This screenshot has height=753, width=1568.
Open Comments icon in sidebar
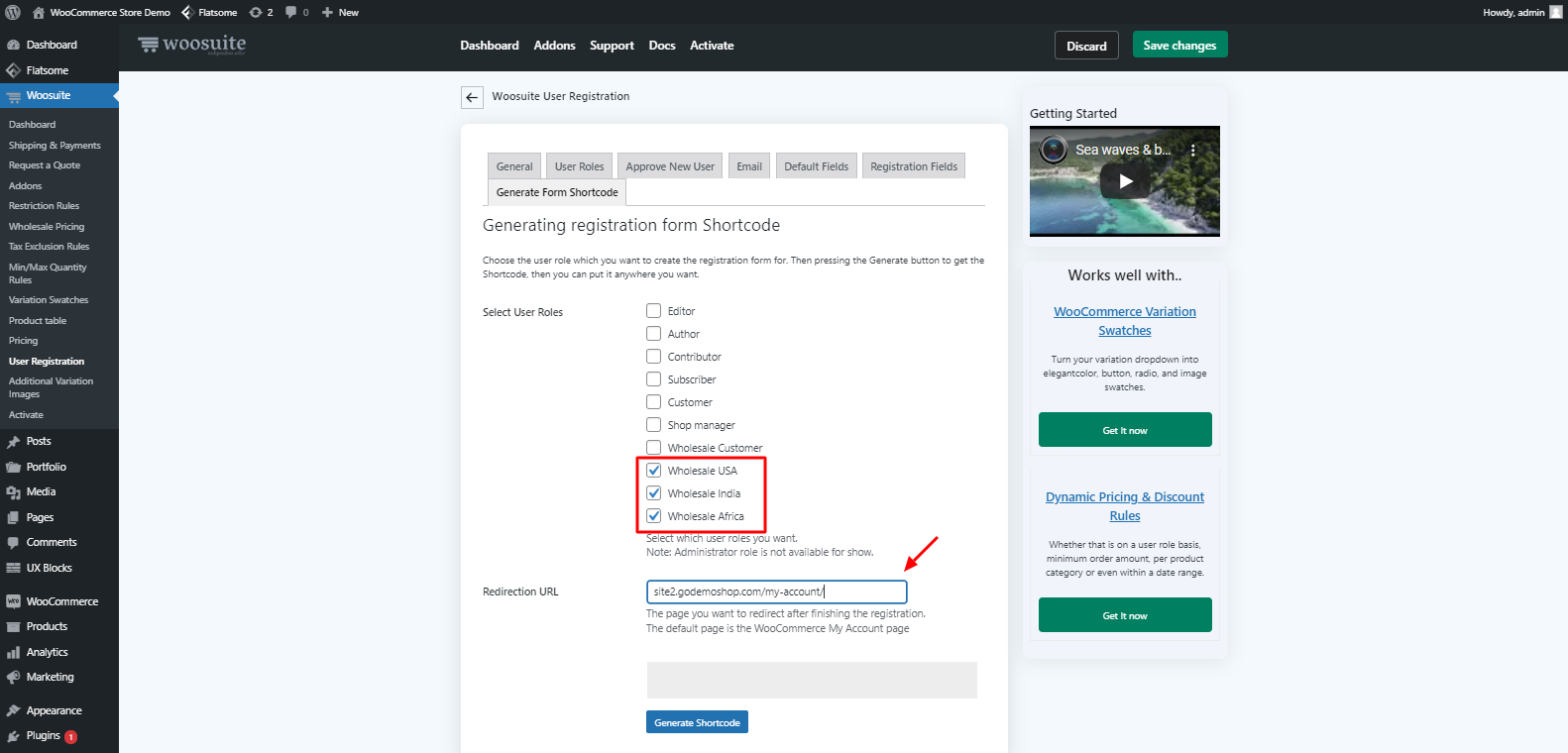[x=13, y=542]
